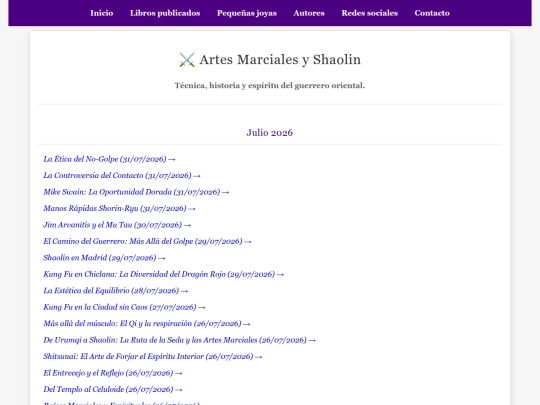Image resolution: width=540 pixels, height=405 pixels.
Task: Open La Ética del No-Golpe article
Action: pyautogui.click(x=109, y=159)
